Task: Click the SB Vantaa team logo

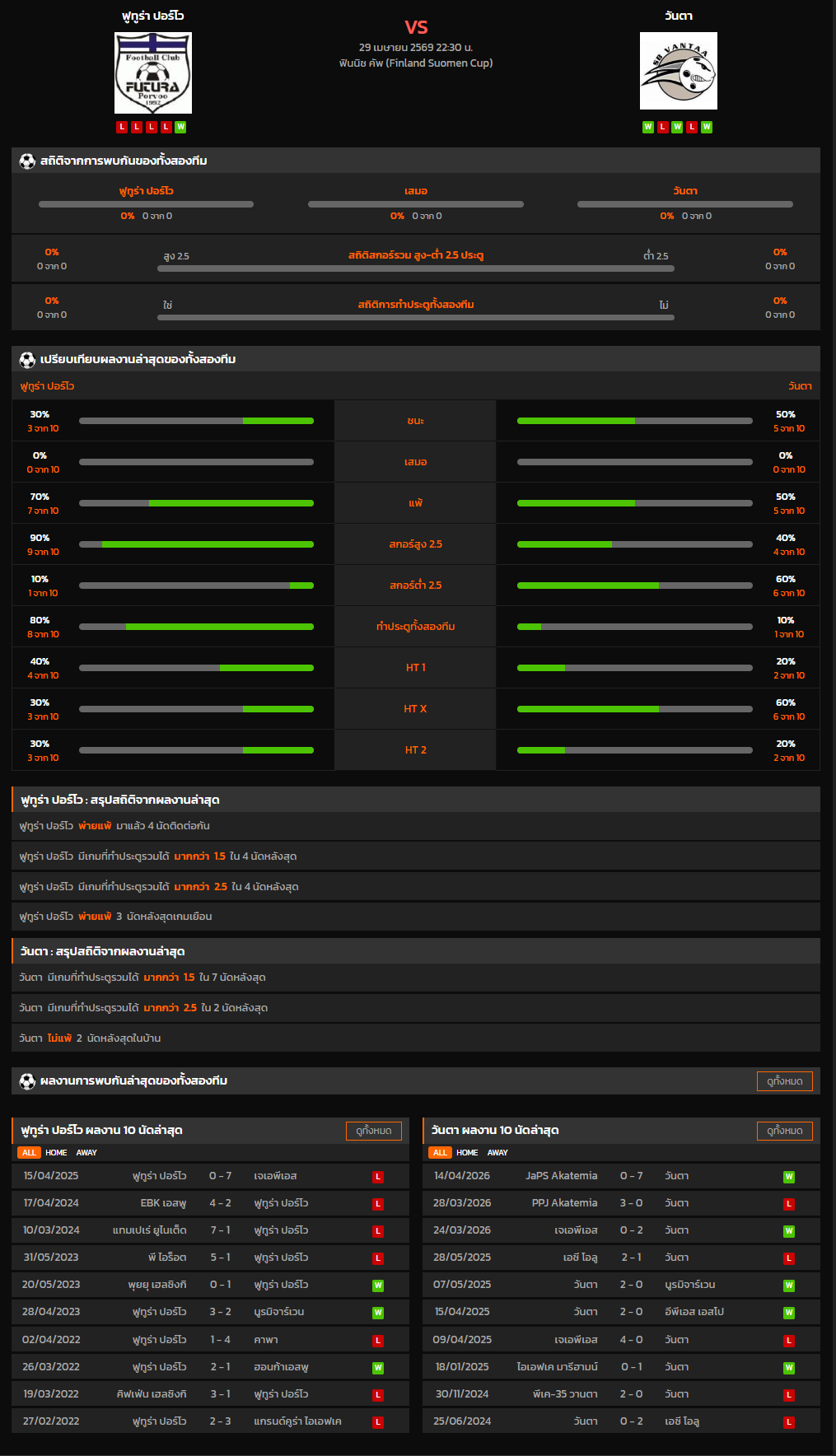Action: pos(678,71)
